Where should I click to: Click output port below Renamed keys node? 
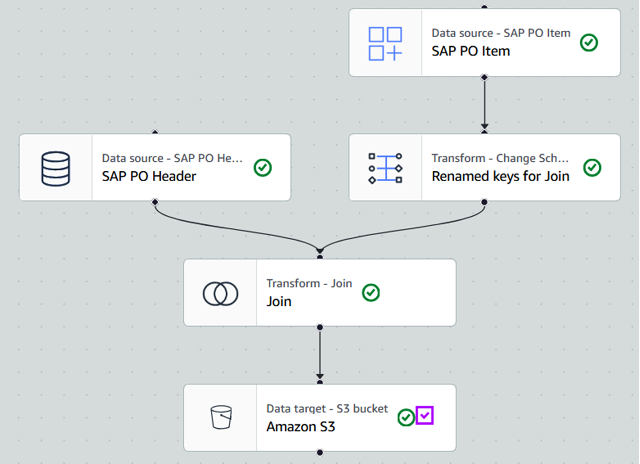click(x=485, y=202)
